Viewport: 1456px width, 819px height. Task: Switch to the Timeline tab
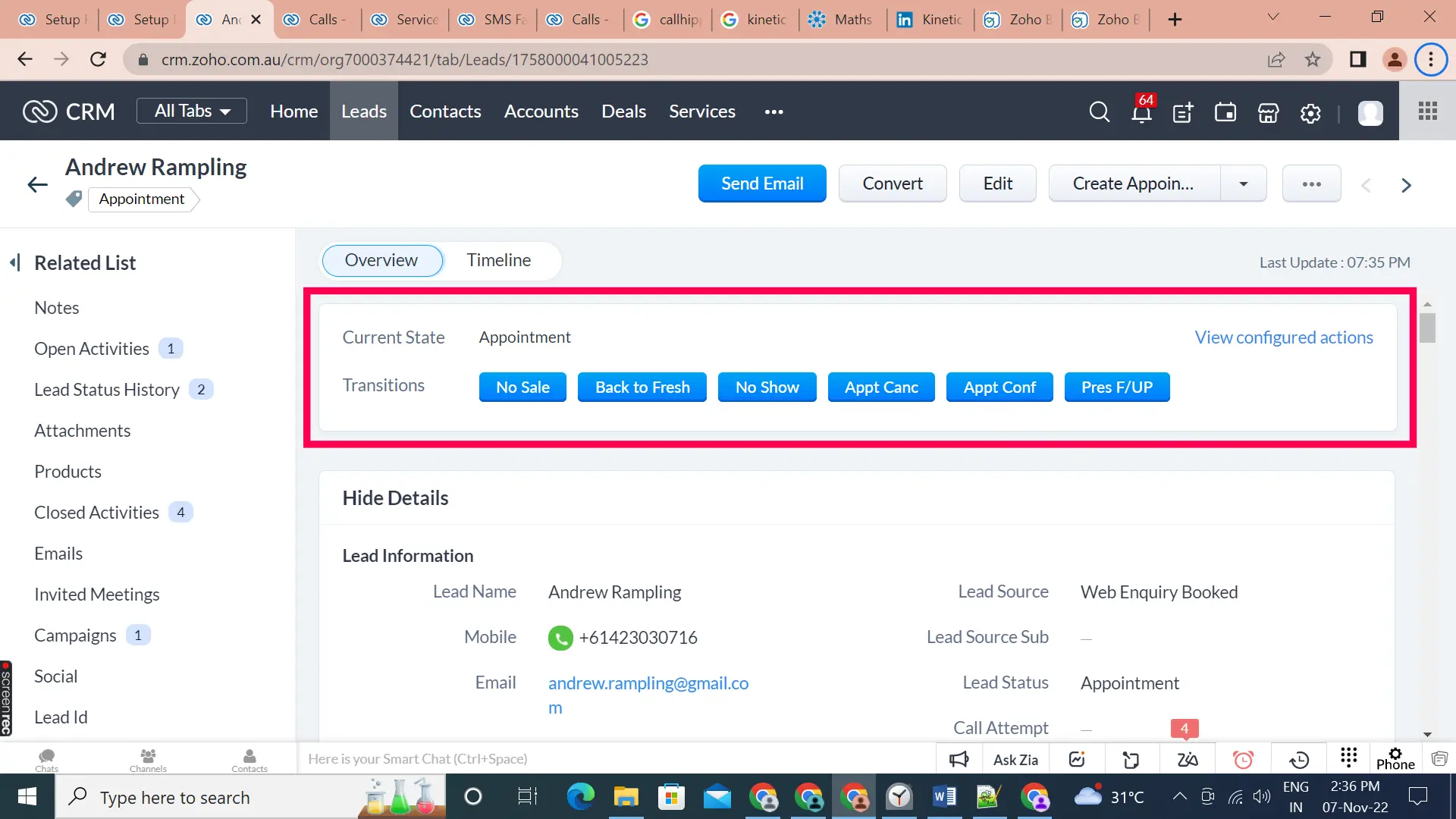click(x=498, y=260)
